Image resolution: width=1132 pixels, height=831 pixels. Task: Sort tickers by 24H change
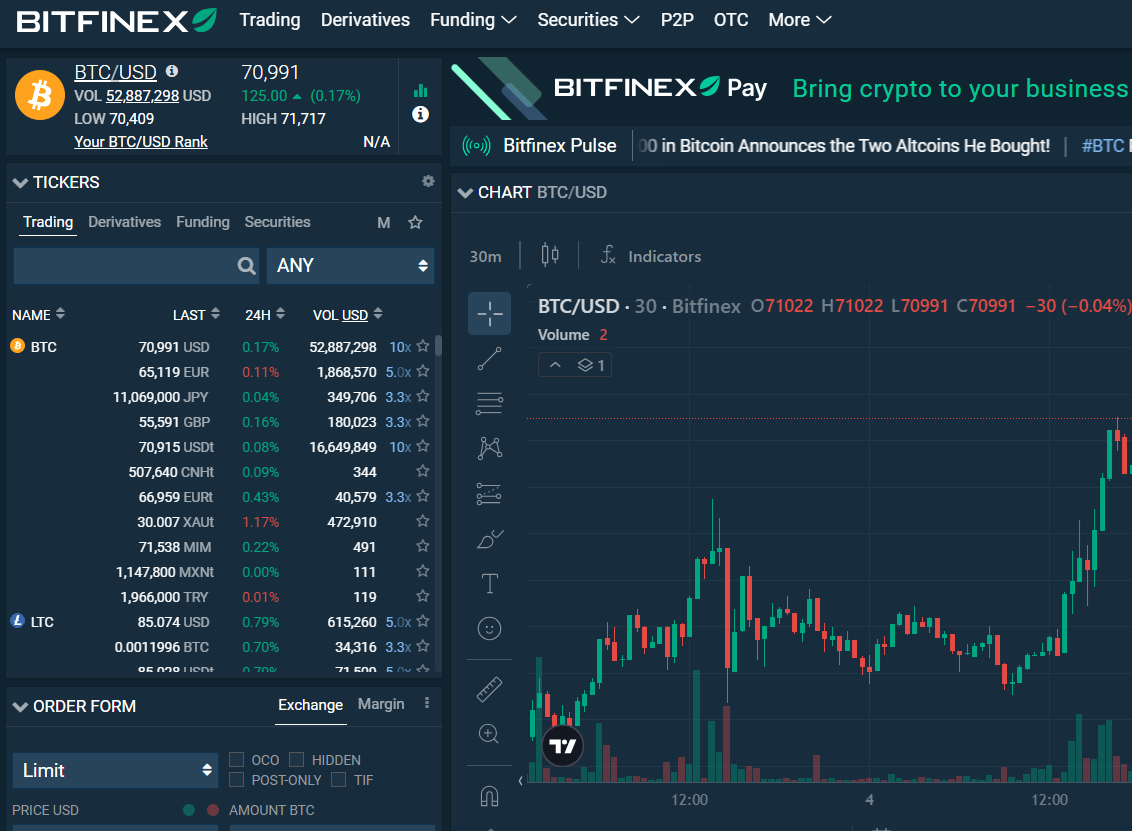coord(264,315)
